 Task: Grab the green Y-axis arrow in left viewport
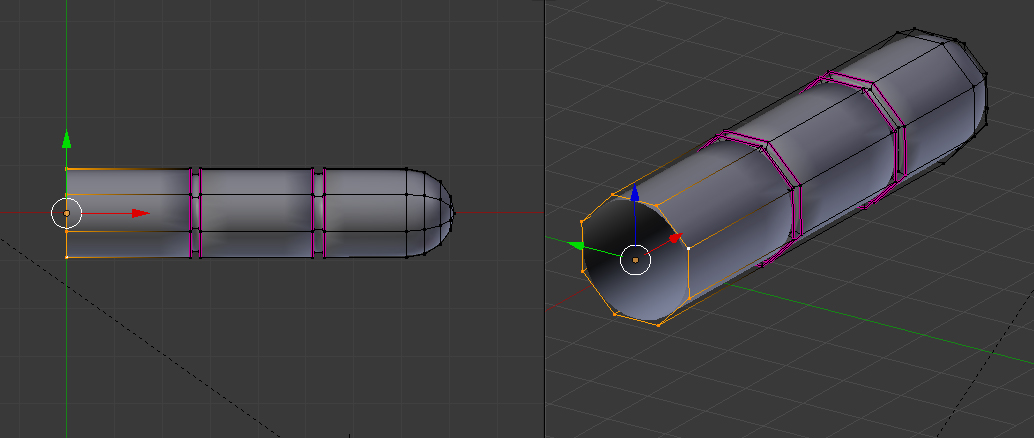coord(66,139)
